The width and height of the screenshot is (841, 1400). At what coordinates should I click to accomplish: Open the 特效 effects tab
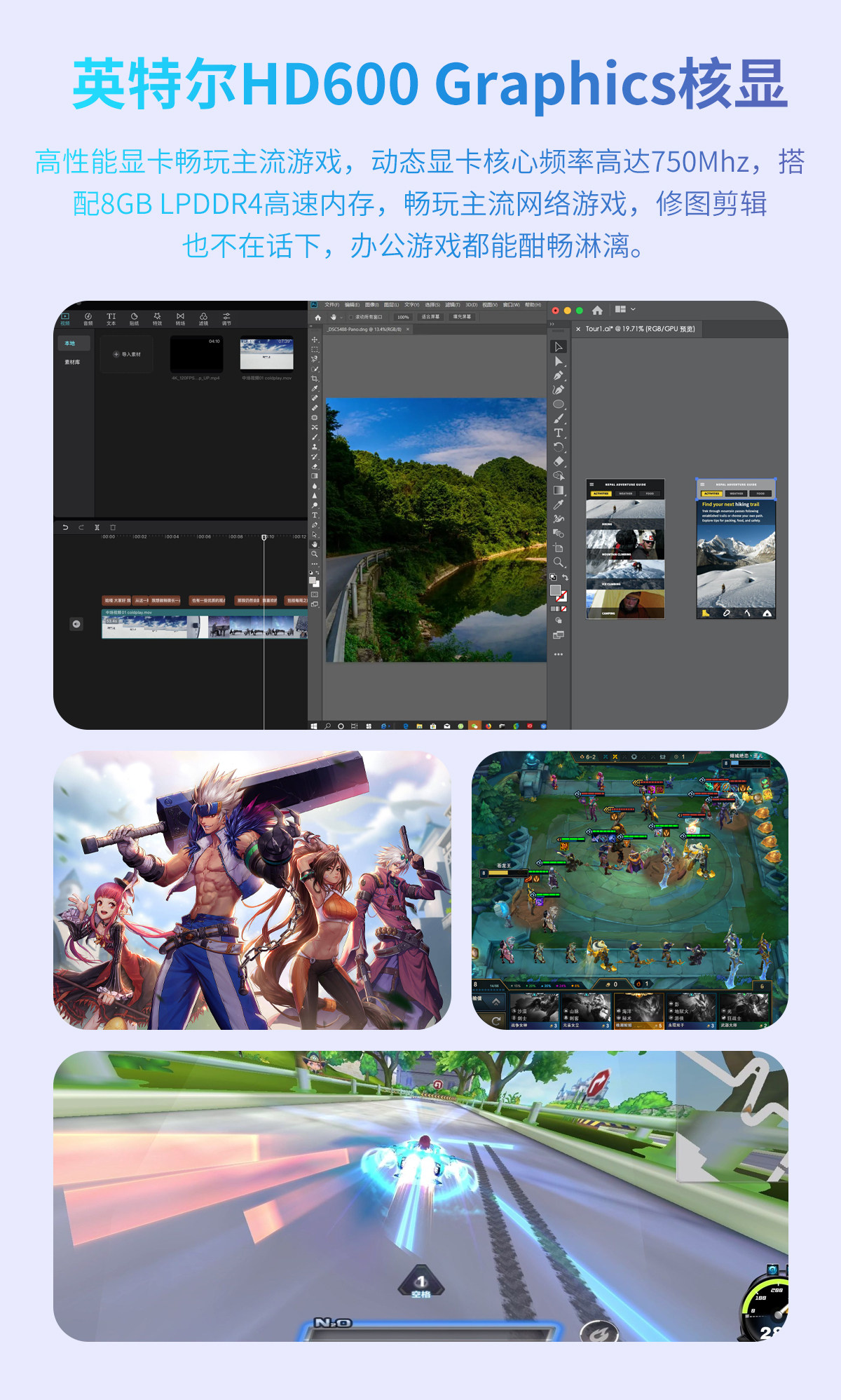[x=158, y=319]
